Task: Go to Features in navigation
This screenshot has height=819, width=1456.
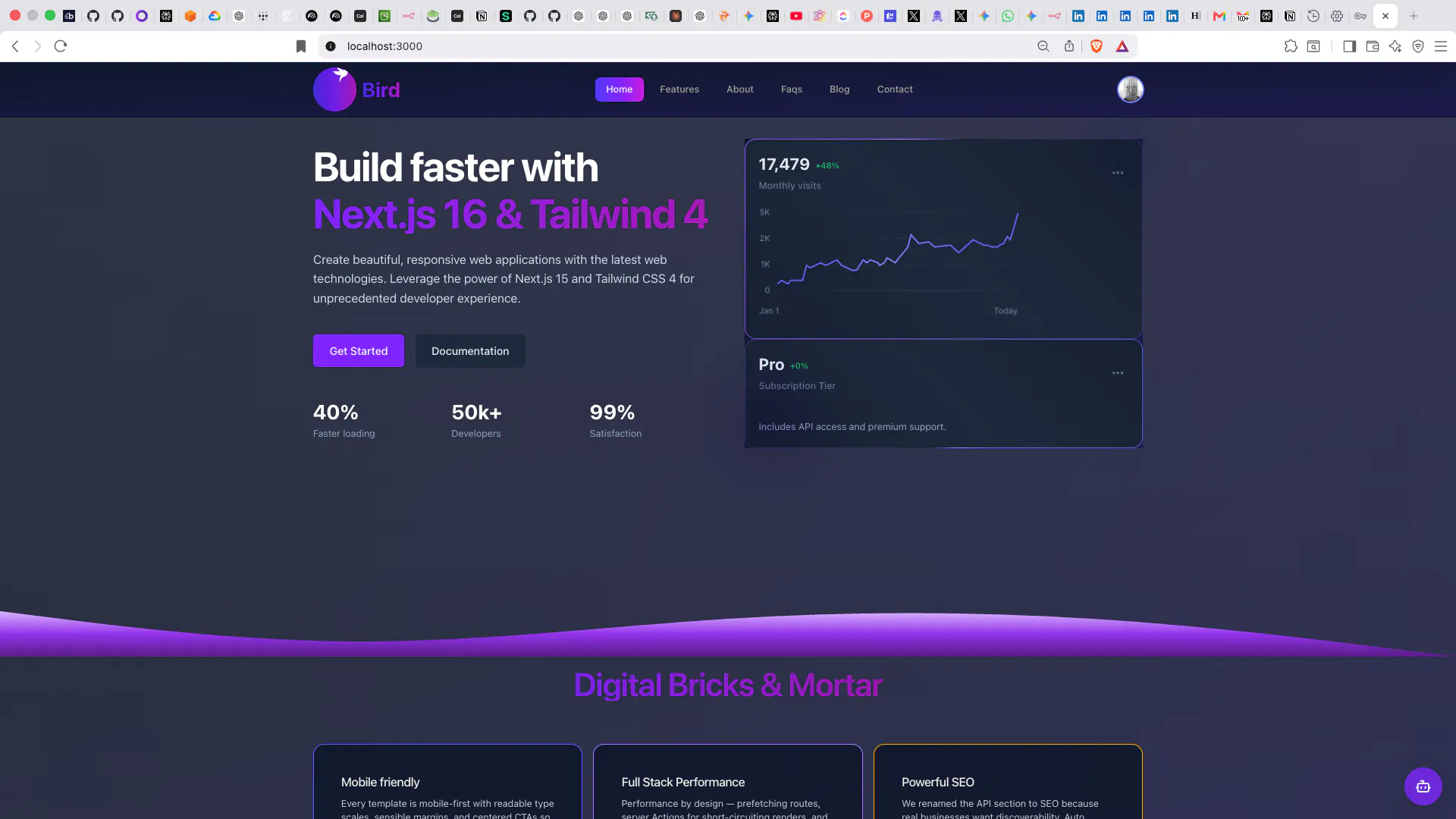Action: pos(679,89)
